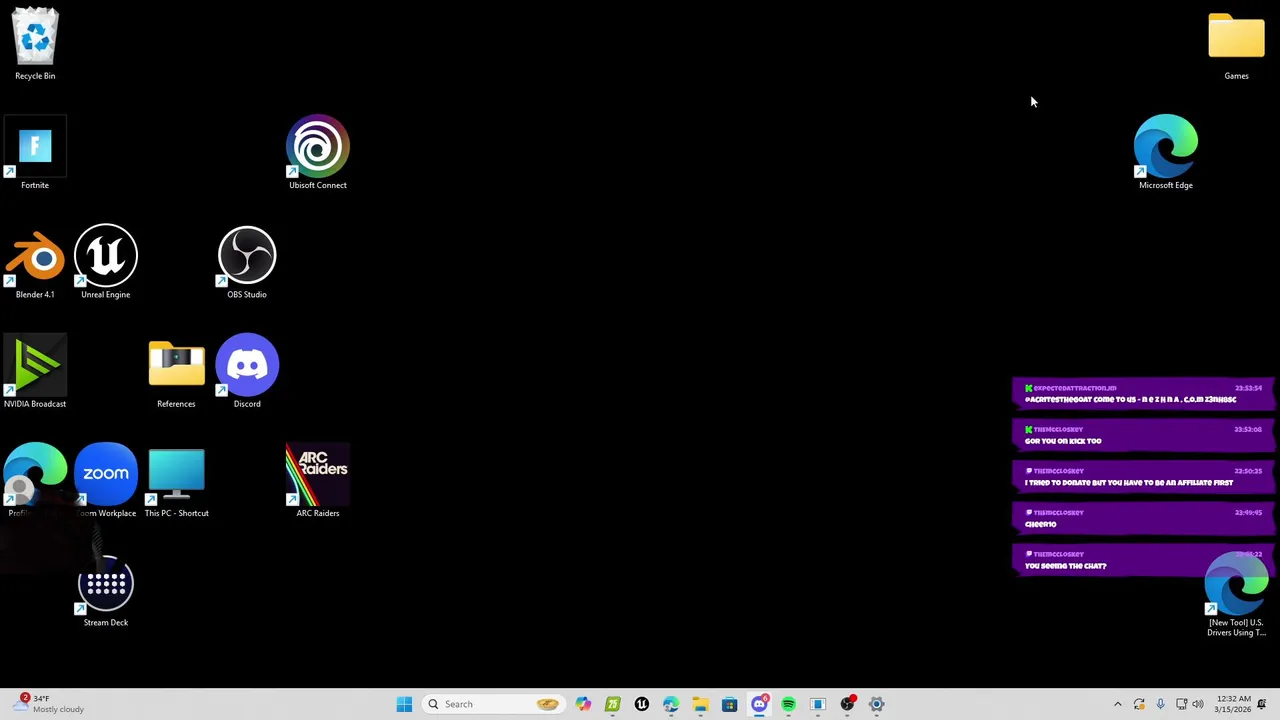The image size is (1280, 720).
Task: Select the Zoom Workplace desktop icon
Action: [106, 481]
